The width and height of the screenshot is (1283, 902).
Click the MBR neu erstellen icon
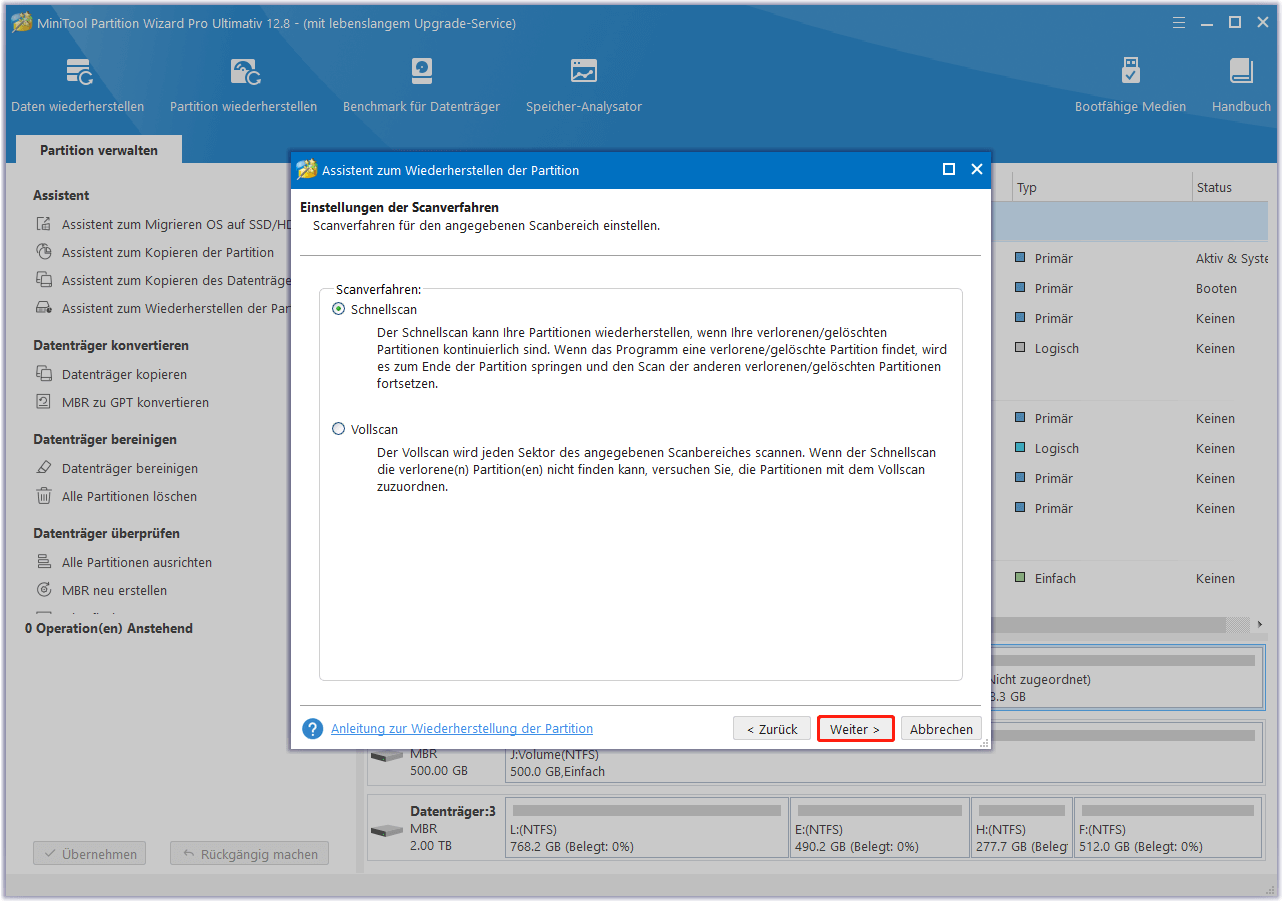(x=44, y=590)
